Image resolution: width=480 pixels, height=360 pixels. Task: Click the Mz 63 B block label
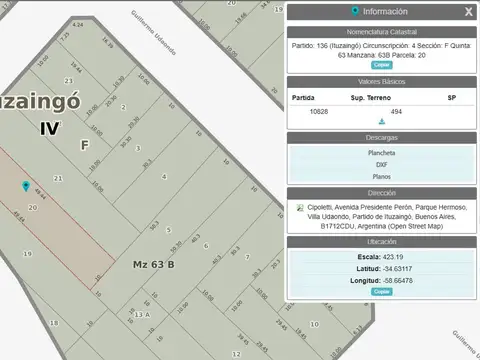click(x=154, y=265)
